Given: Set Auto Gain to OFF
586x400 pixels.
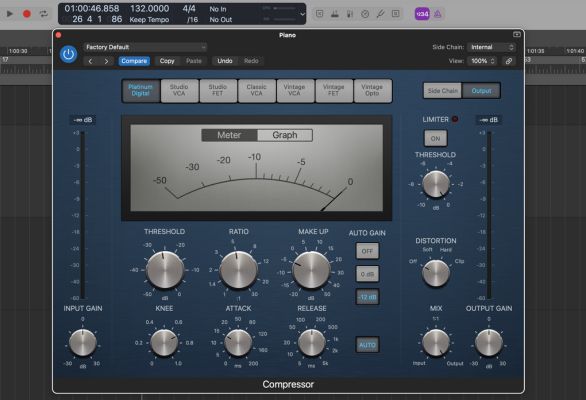Looking at the screenshot, I should 367,251.
